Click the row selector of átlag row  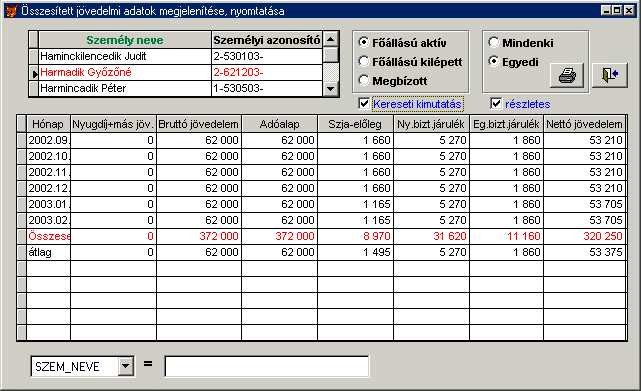[22, 252]
